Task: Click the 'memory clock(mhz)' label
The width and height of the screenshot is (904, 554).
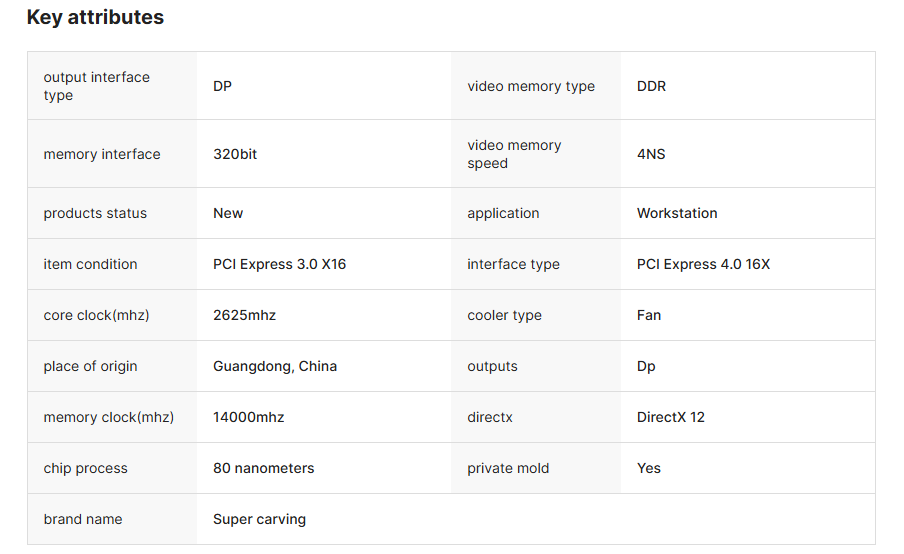Action: coord(109,417)
